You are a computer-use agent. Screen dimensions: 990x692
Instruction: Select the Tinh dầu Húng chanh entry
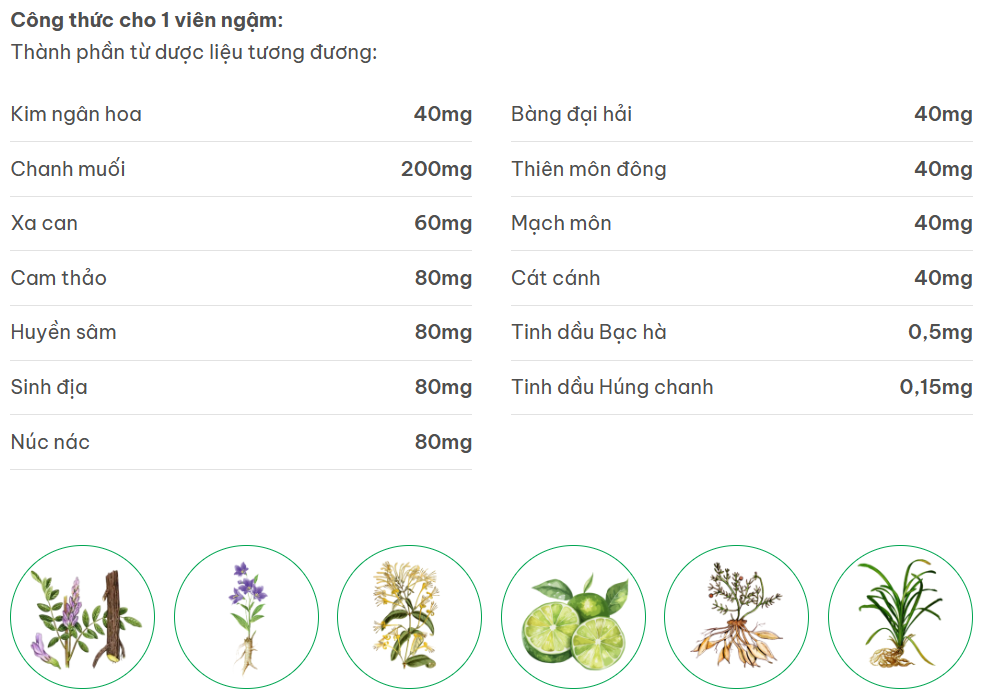[742, 387]
